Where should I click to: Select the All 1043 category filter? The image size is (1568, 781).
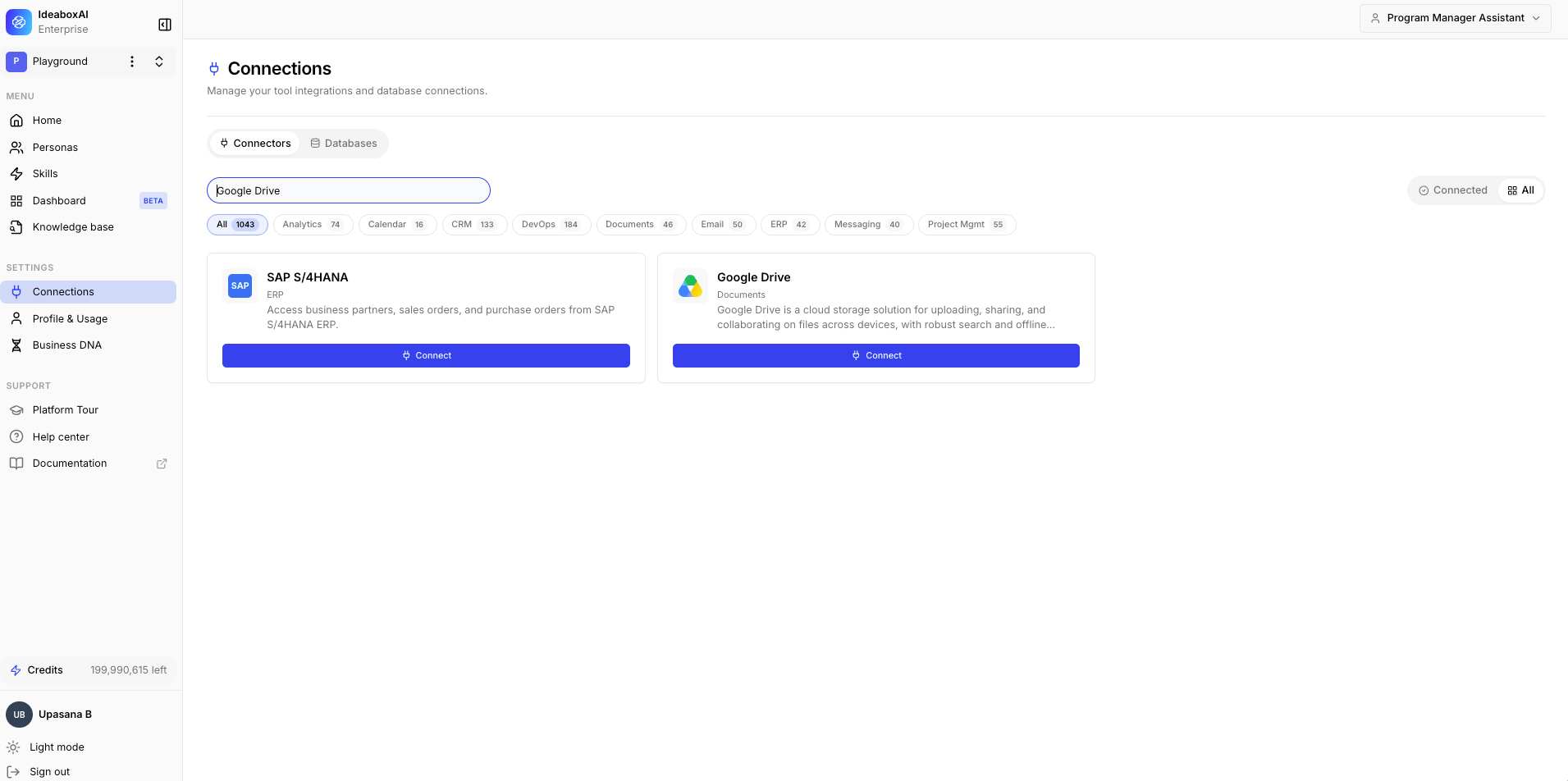[x=237, y=225]
